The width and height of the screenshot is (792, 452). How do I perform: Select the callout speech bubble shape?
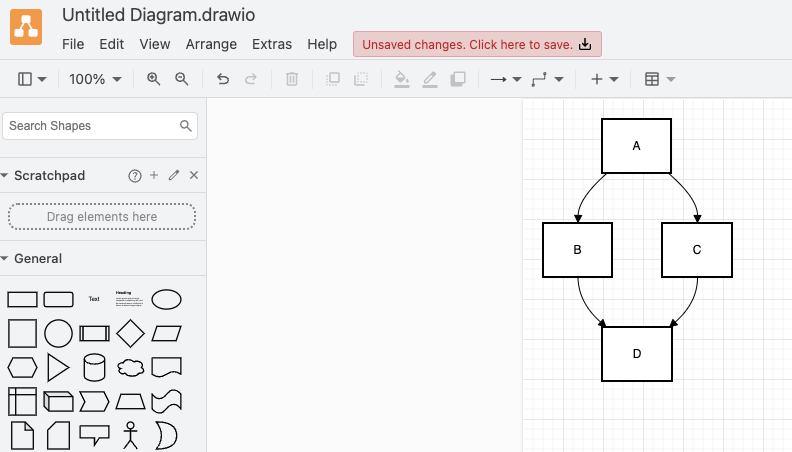tap(94, 435)
